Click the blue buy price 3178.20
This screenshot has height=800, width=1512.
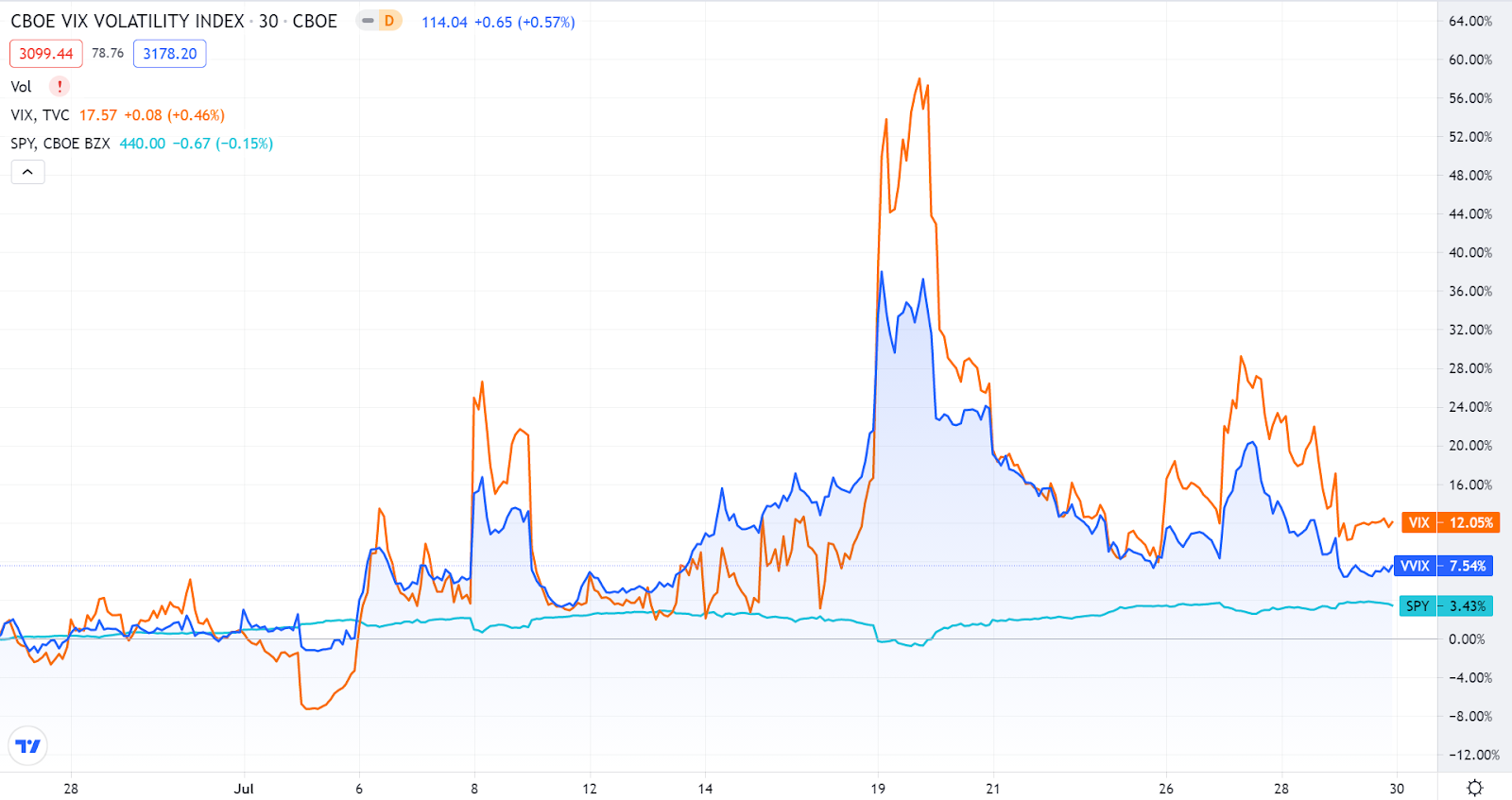click(170, 54)
